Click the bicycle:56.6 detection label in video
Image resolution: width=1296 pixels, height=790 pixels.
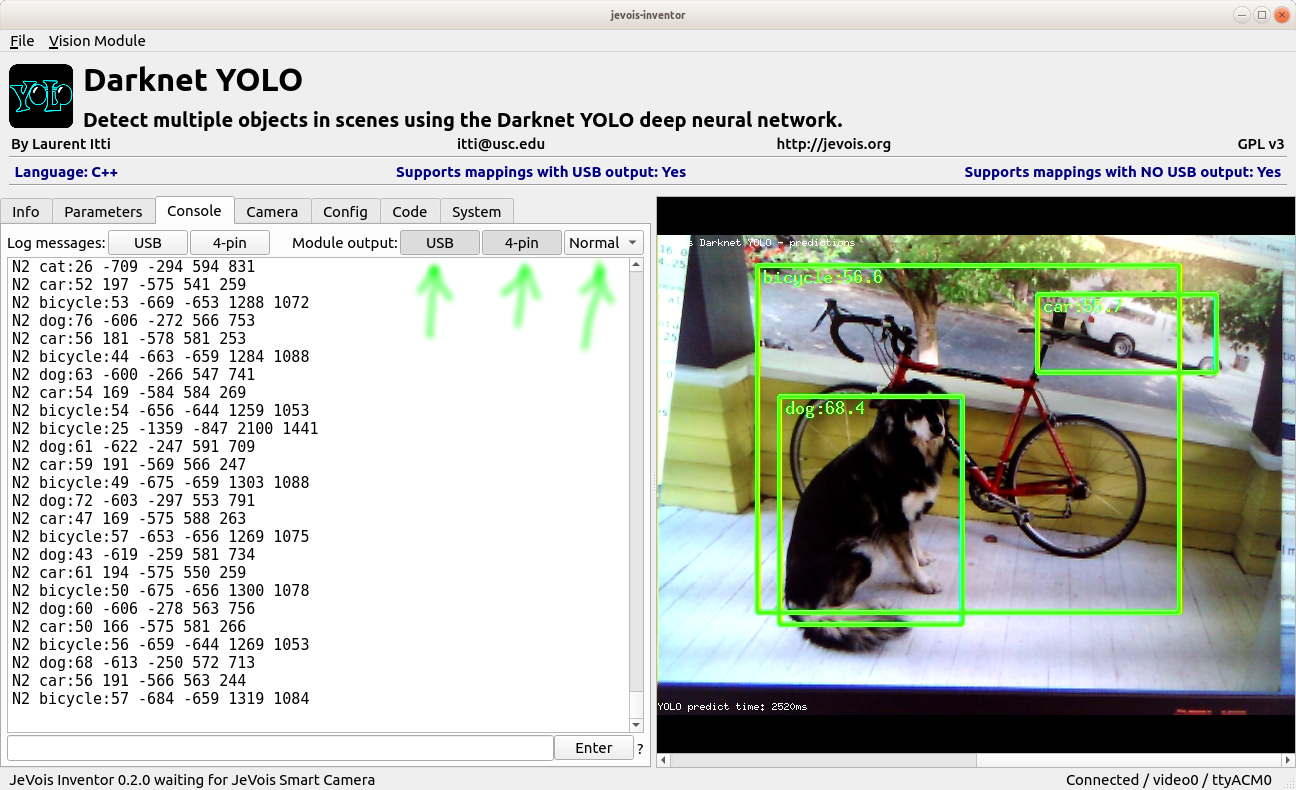822,277
